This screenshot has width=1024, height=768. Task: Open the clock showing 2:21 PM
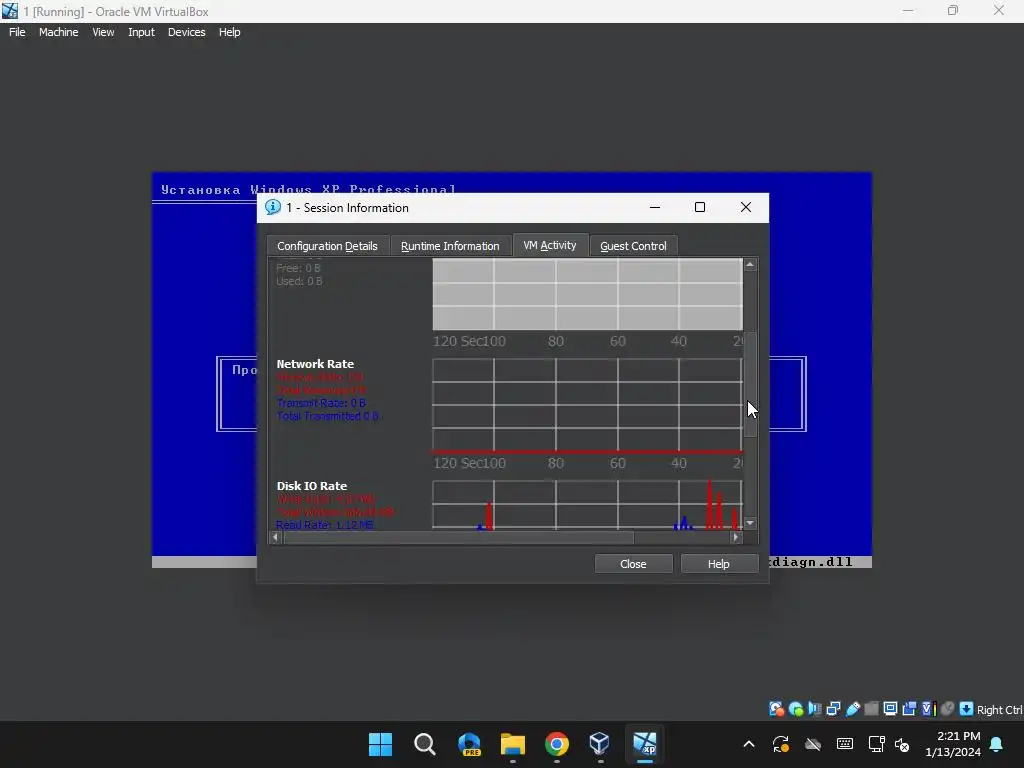point(953,744)
